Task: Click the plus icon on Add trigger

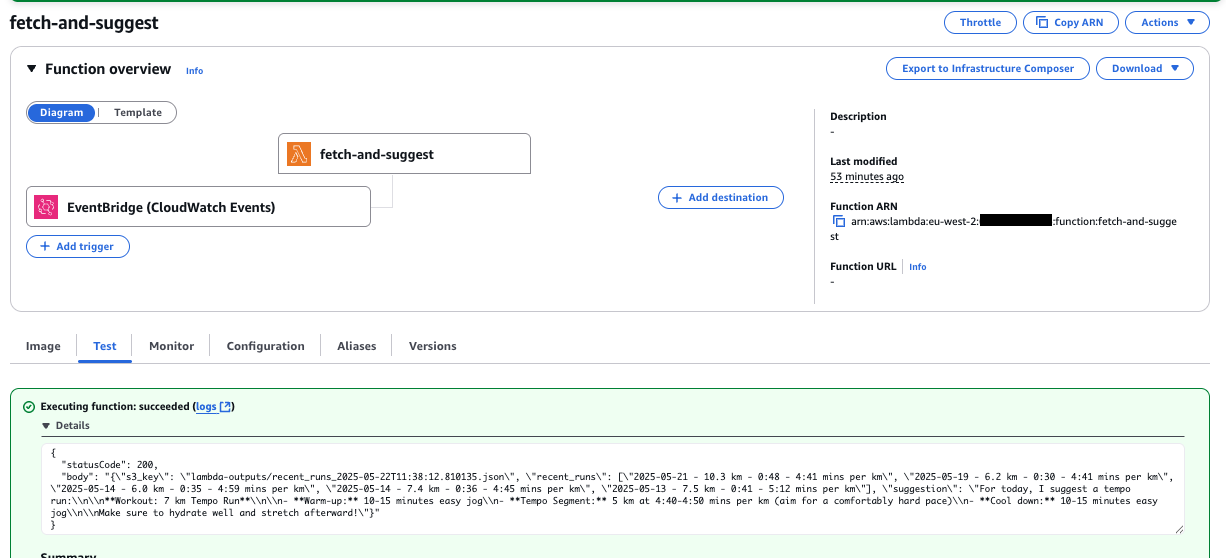Action: click(45, 246)
